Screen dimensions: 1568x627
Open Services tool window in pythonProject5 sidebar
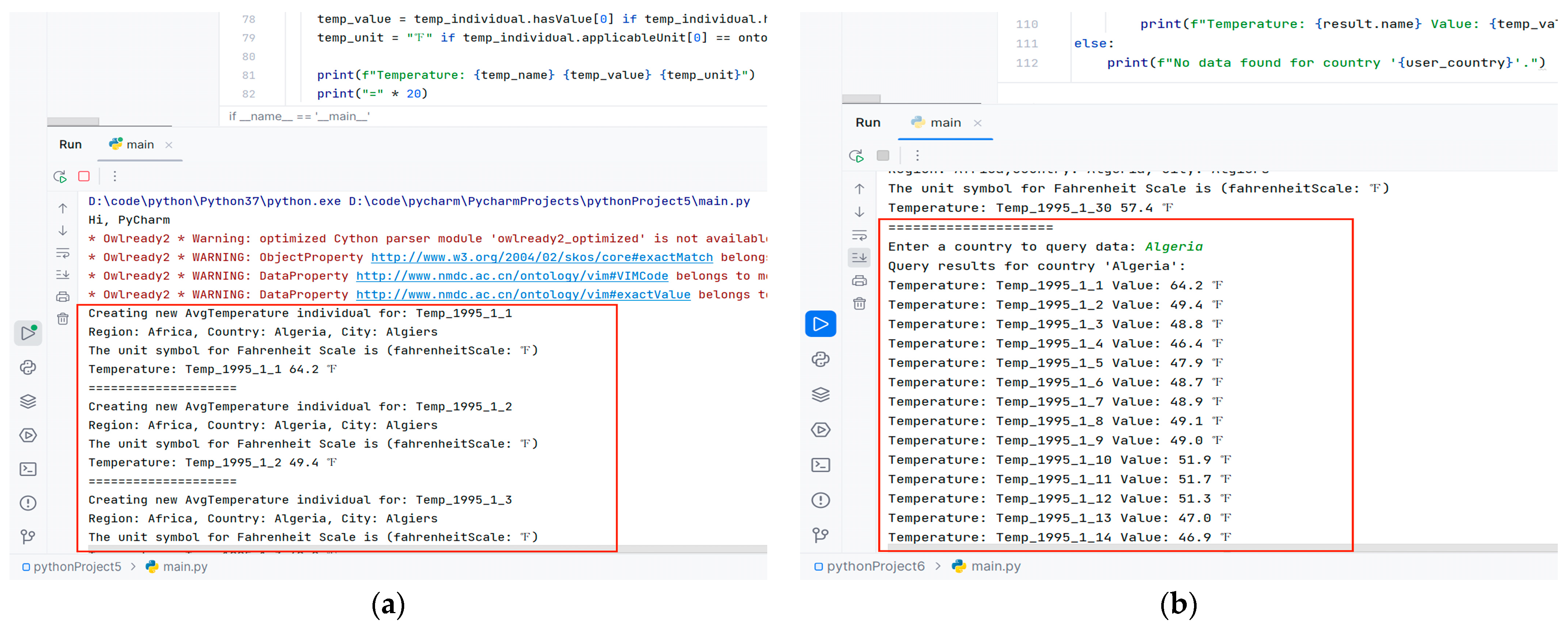tap(28, 435)
